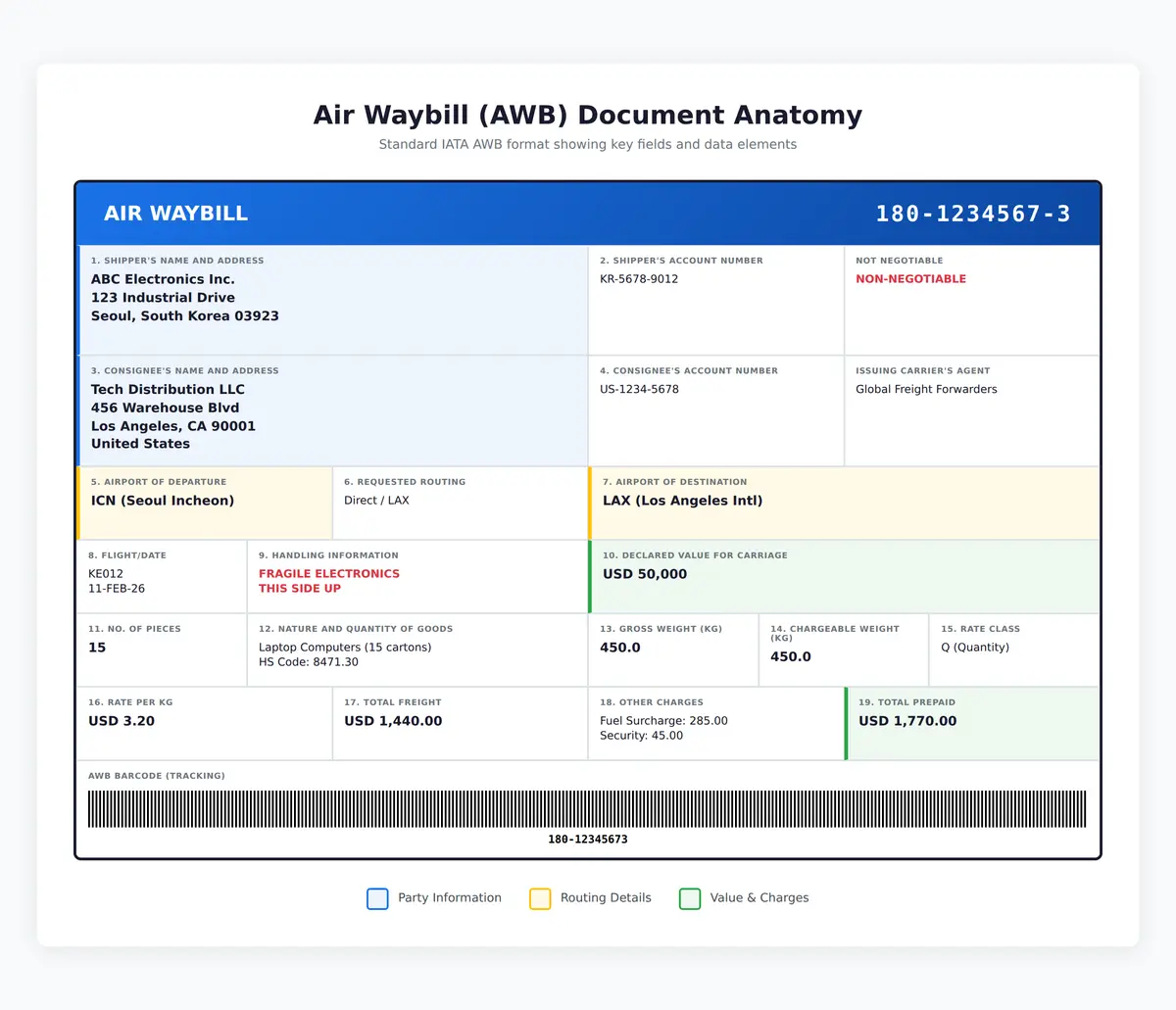Screen dimensions: 1176x1010
Task: Toggle the Value & Charges legend checkbox
Action: [x=690, y=898]
